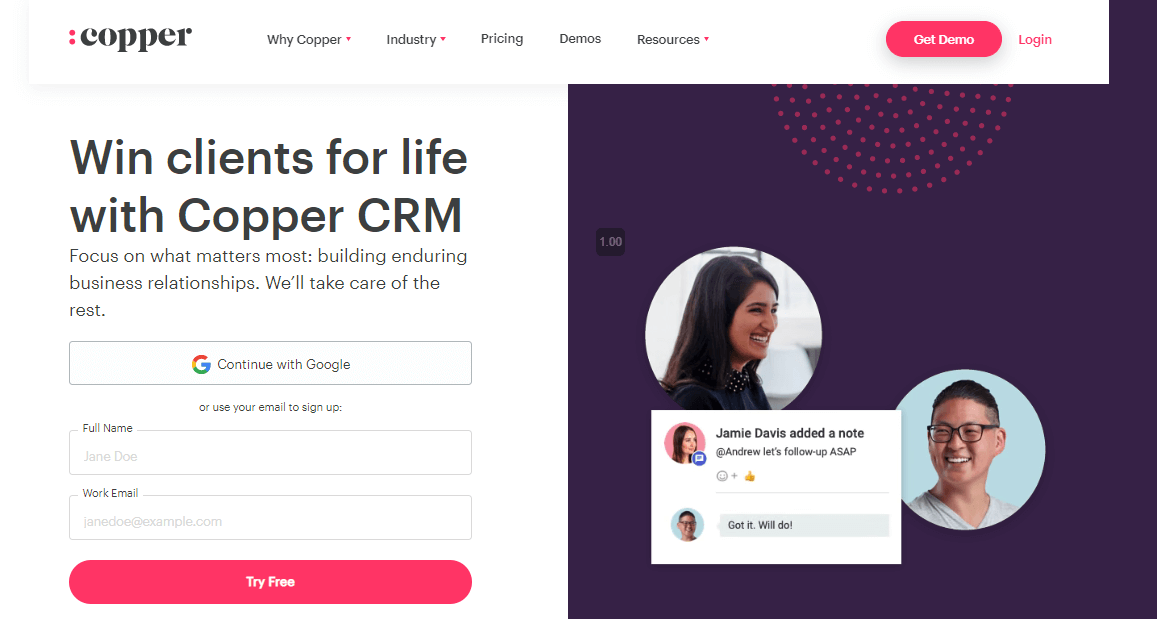Expand the Why Copper menu

click(x=308, y=40)
